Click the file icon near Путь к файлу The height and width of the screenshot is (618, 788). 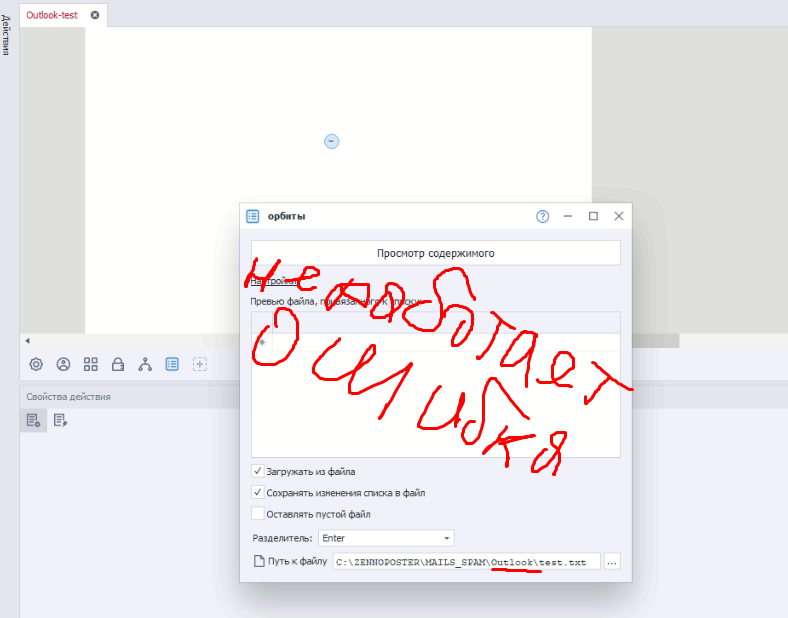pos(258,561)
